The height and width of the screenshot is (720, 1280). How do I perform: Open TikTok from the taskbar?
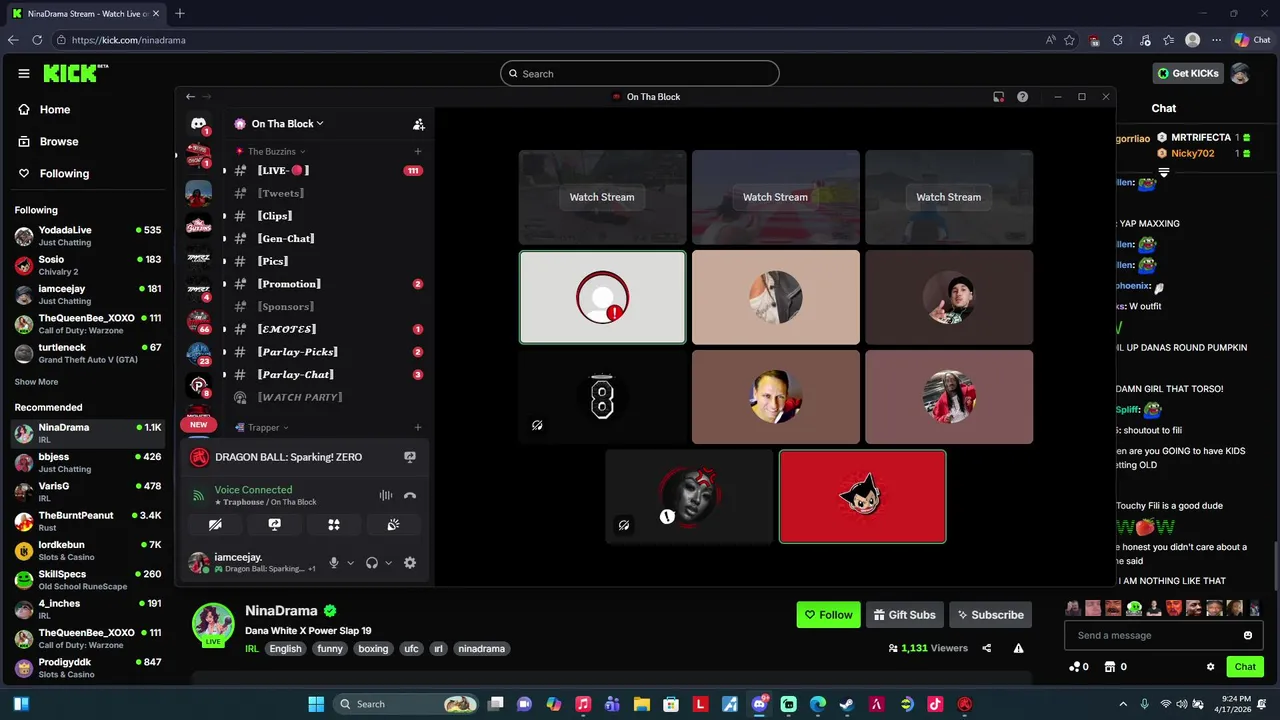coord(935,704)
